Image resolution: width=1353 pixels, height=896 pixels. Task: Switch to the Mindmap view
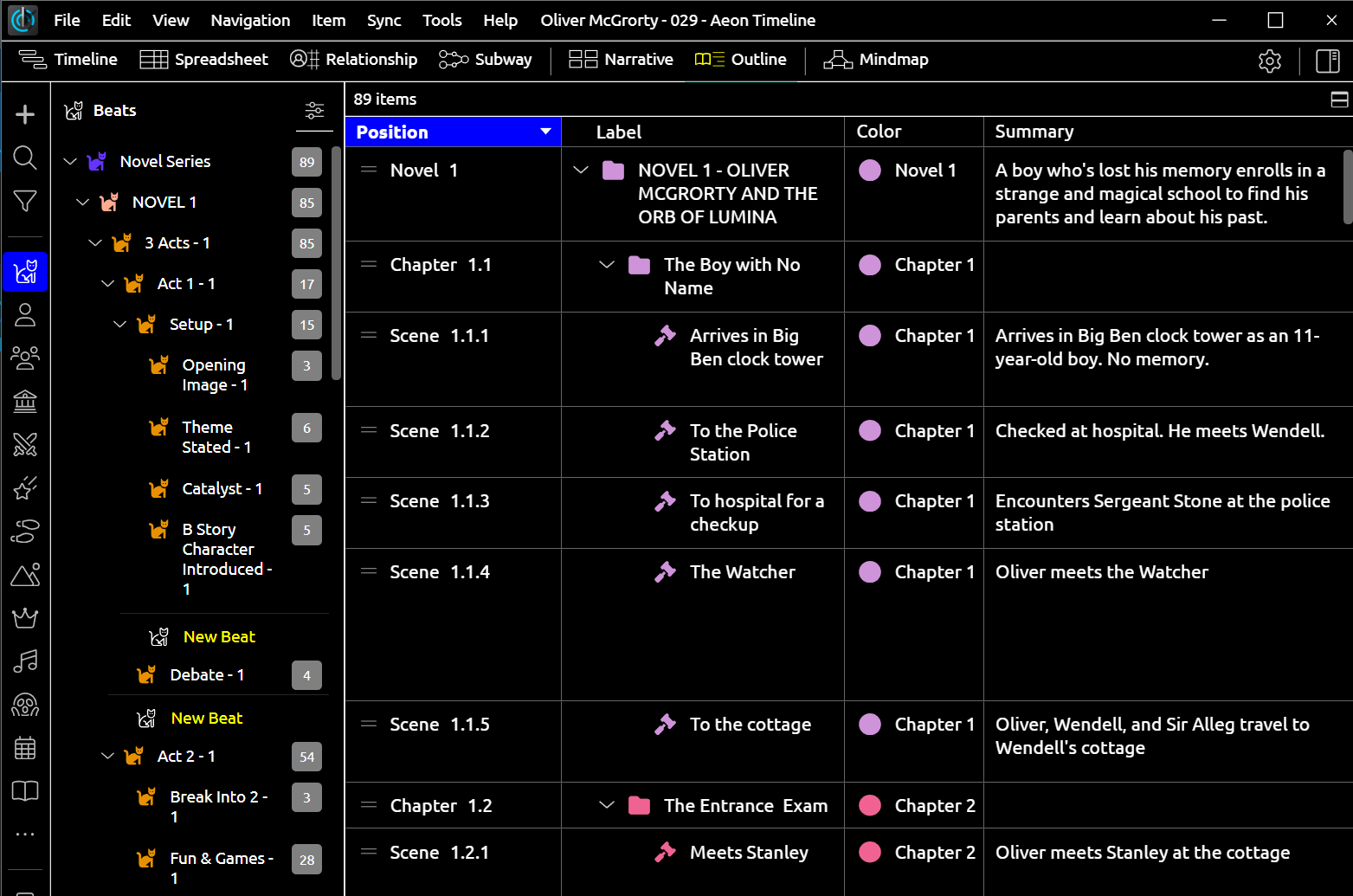875,60
